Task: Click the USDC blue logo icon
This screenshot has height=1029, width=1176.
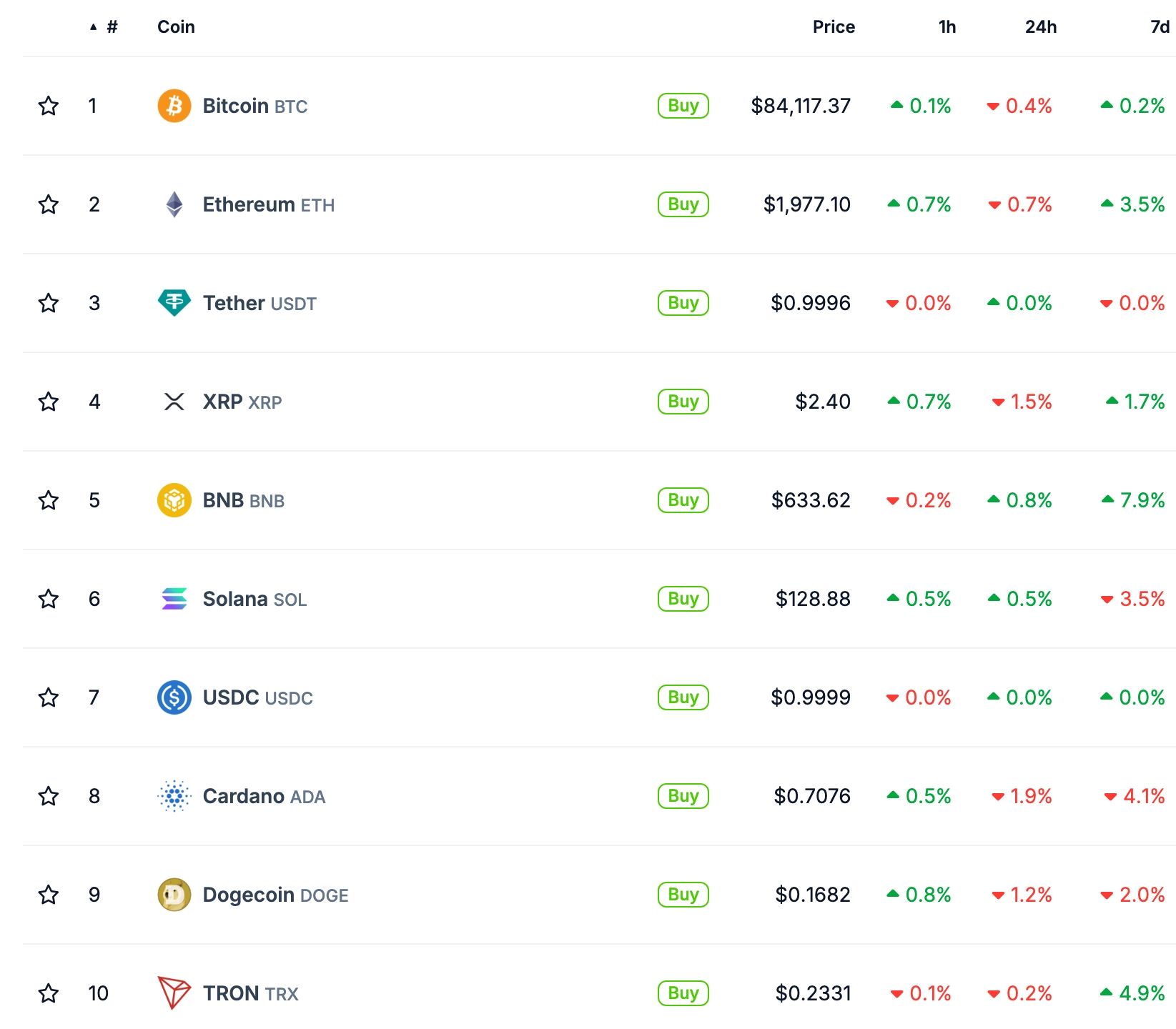Action: 174,697
